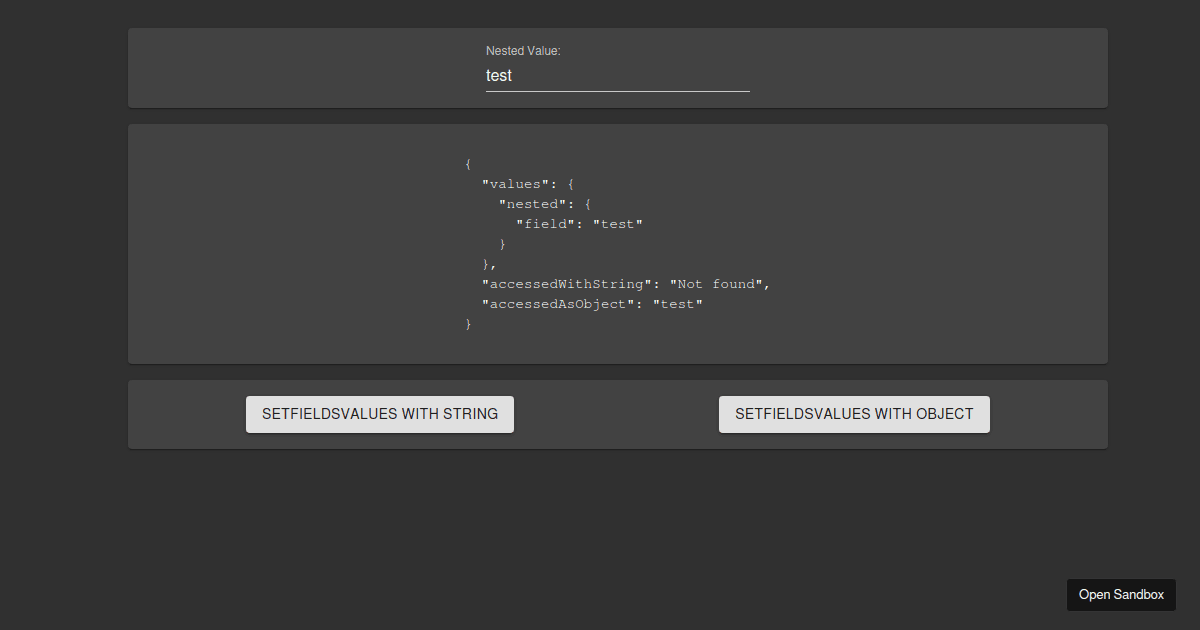Click the SETFIELDSVALUES WITH OBJECT button
The width and height of the screenshot is (1200, 630).
pos(854,414)
